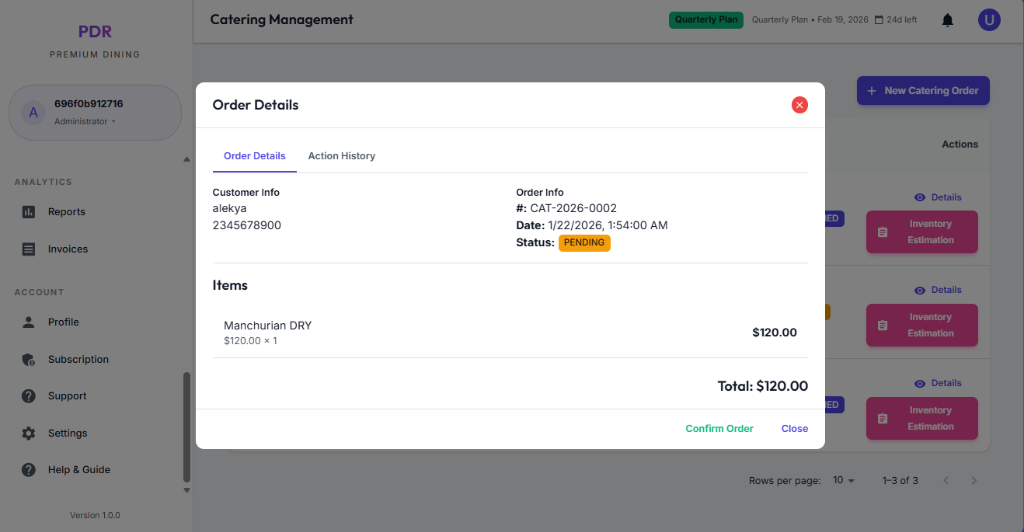Image resolution: width=1024 pixels, height=532 pixels.
Task: Open the user avatar menu
Action: (x=988, y=20)
